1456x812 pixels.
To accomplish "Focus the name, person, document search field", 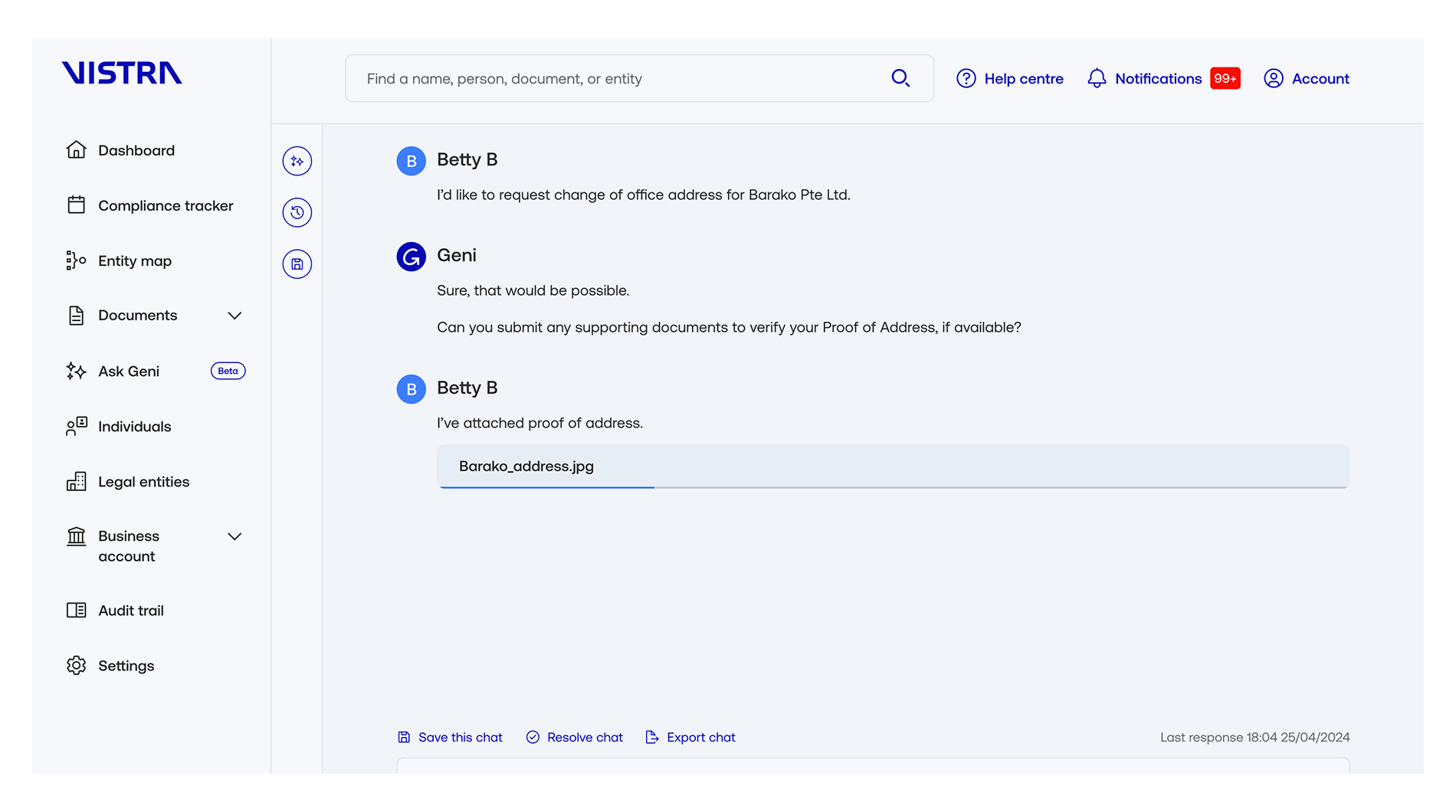I will pos(639,78).
